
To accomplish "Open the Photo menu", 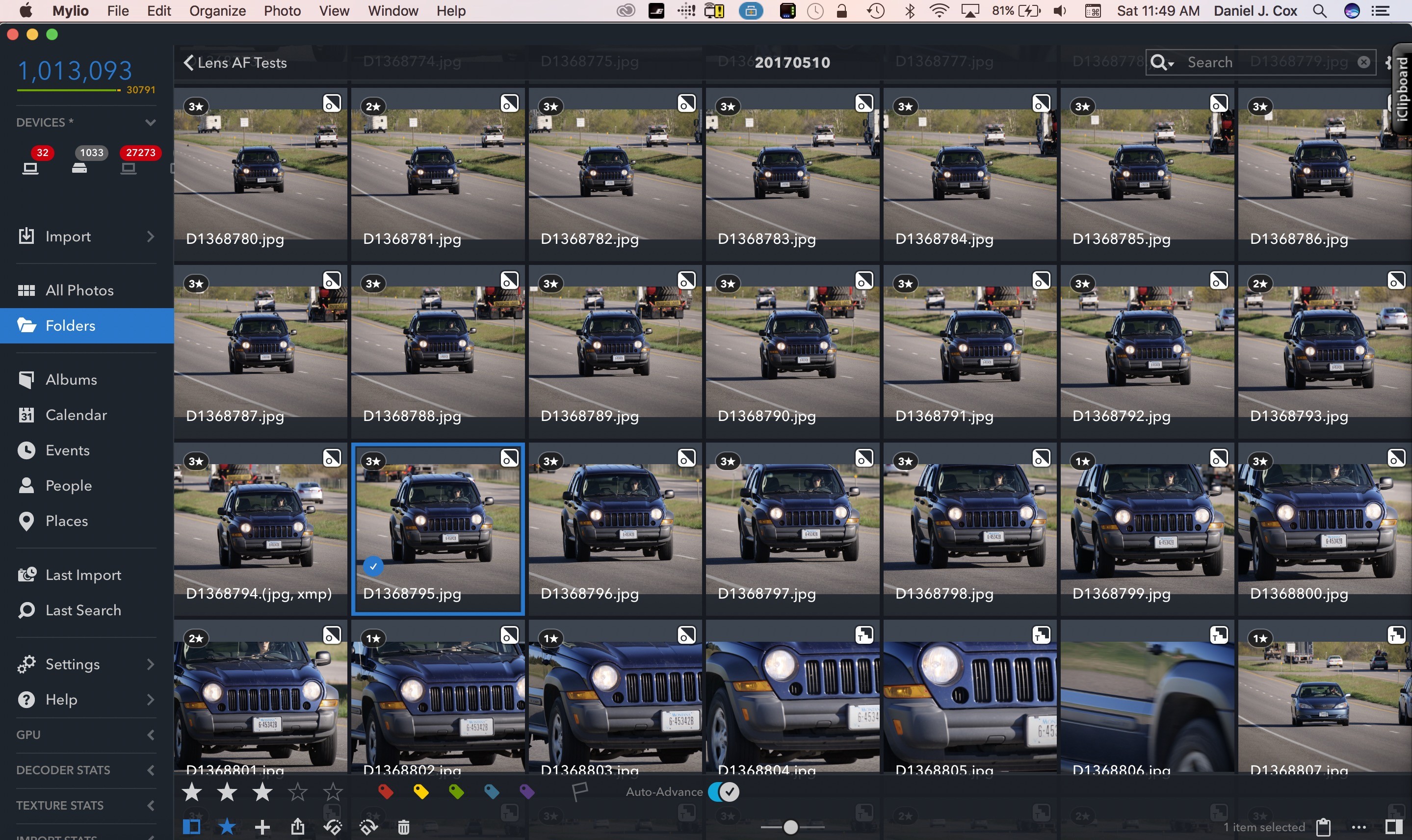I will point(282,11).
